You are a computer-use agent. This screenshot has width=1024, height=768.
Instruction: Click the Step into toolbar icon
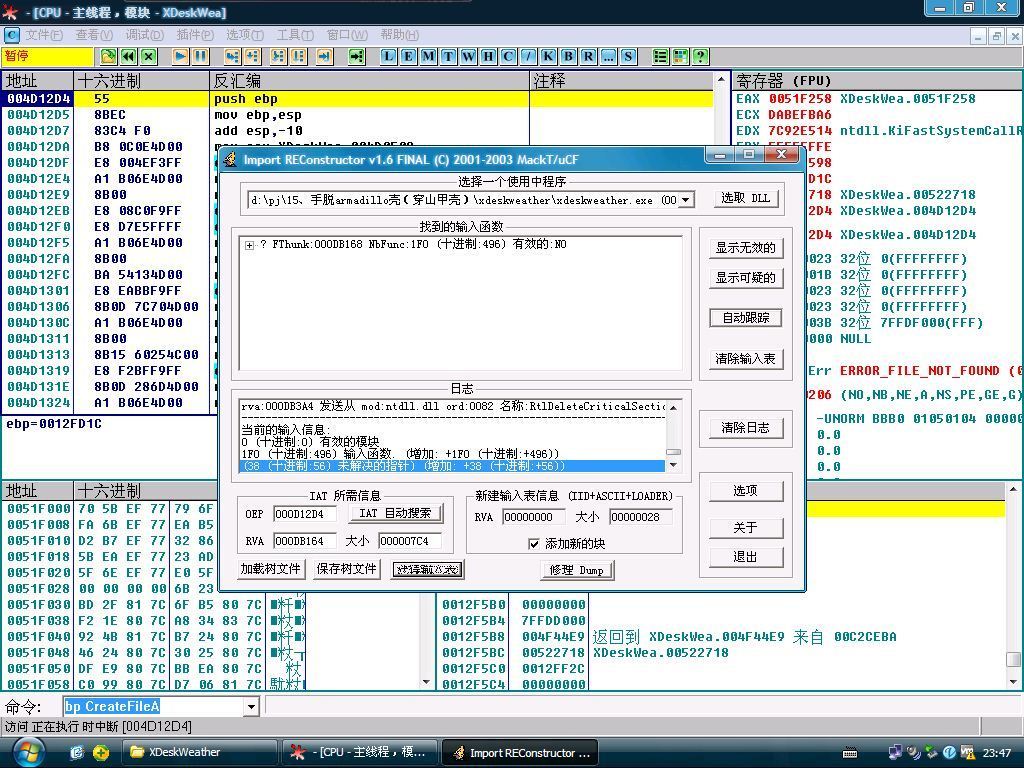click(232, 56)
